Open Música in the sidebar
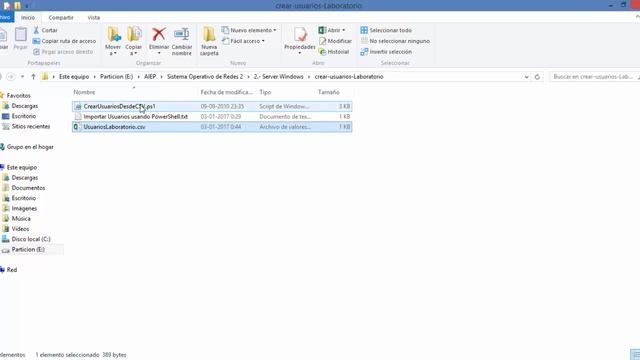The width and height of the screenshot is (640, 360). (21, 219)
